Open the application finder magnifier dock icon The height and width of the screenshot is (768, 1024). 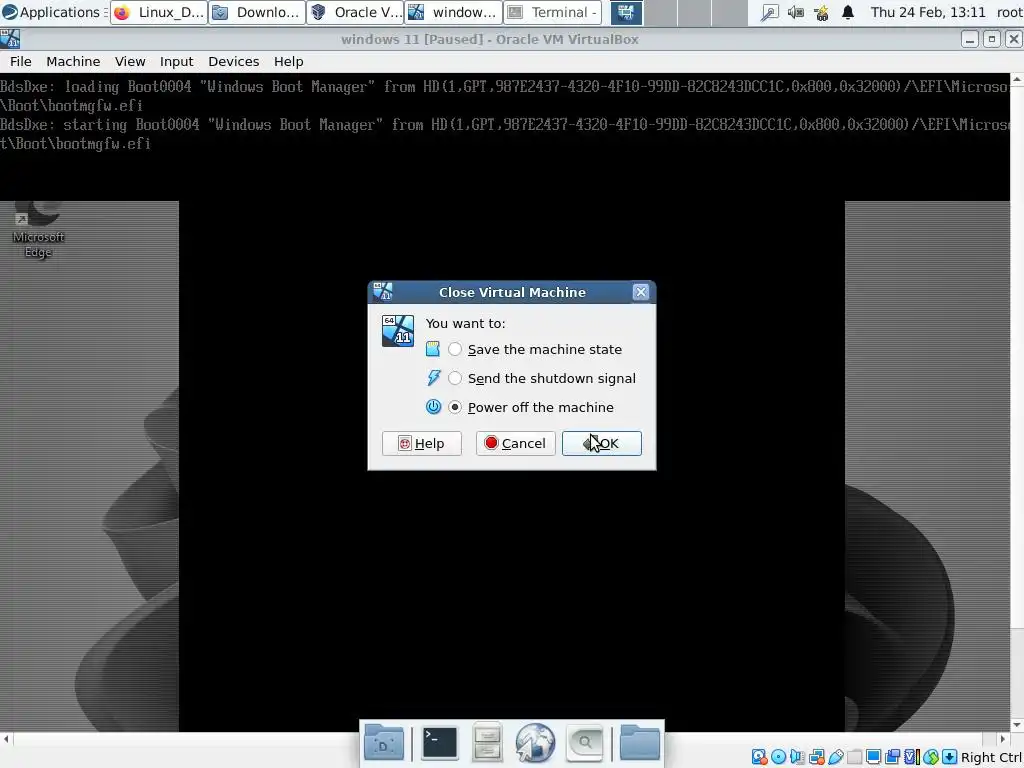point(584,743)
